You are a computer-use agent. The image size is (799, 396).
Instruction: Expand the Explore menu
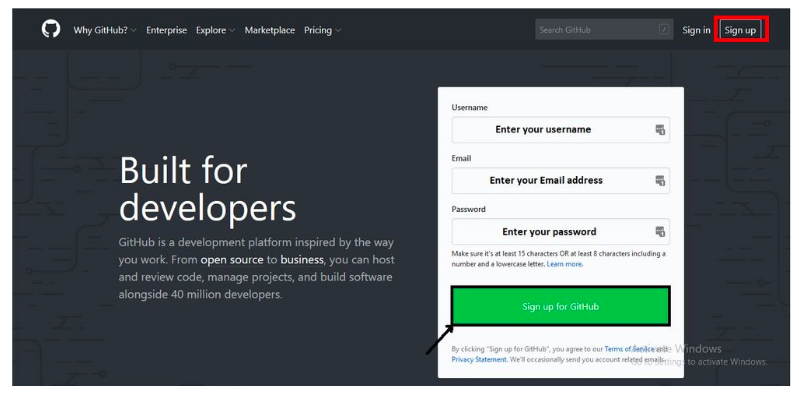click(216, 30)
